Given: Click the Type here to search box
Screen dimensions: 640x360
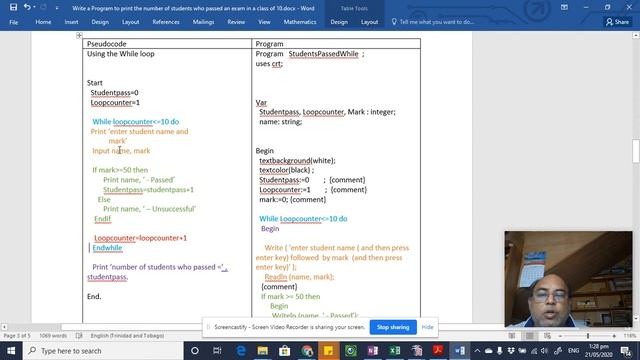Looking at the screenshot, I should tap(103, 351).
